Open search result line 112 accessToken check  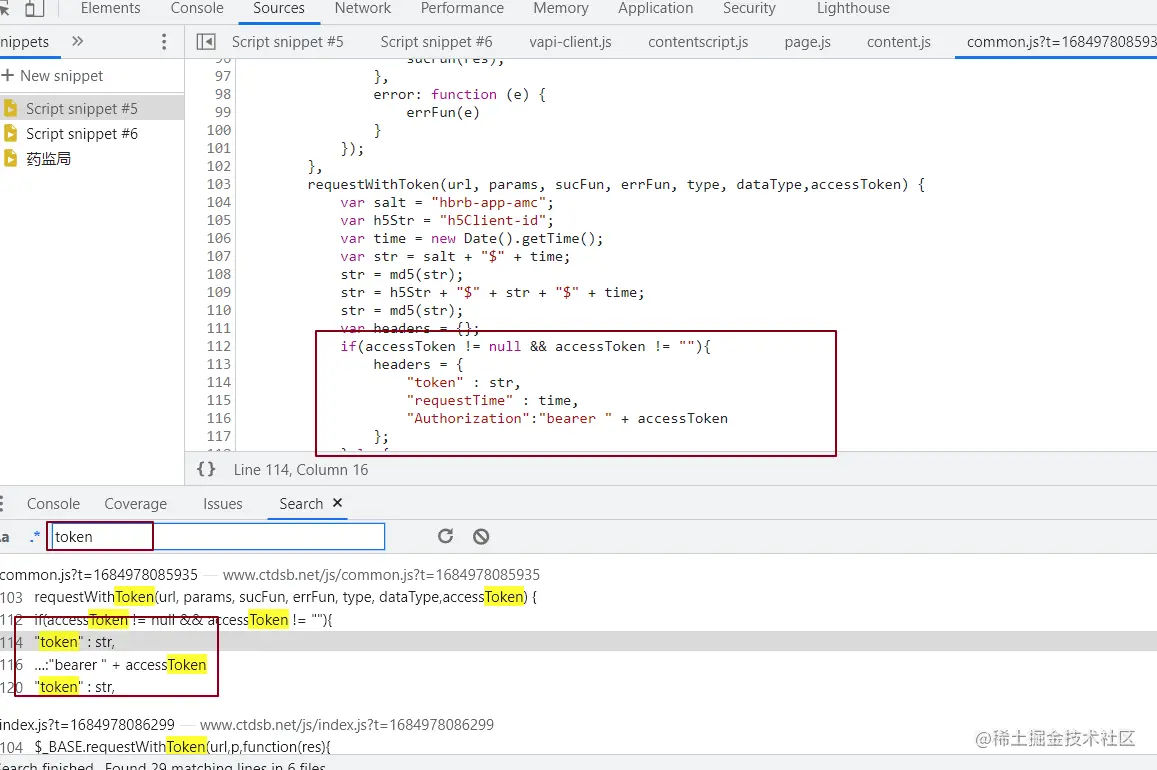183,620
